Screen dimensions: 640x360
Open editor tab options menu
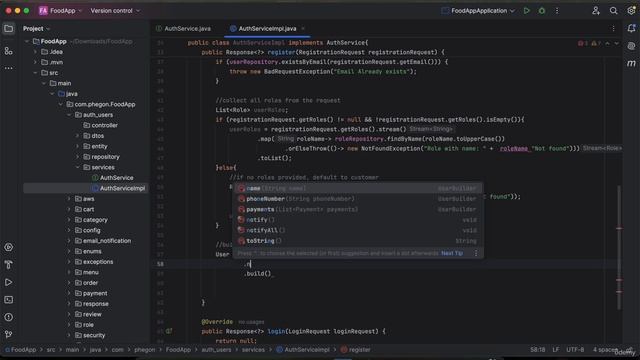point(613,29)
